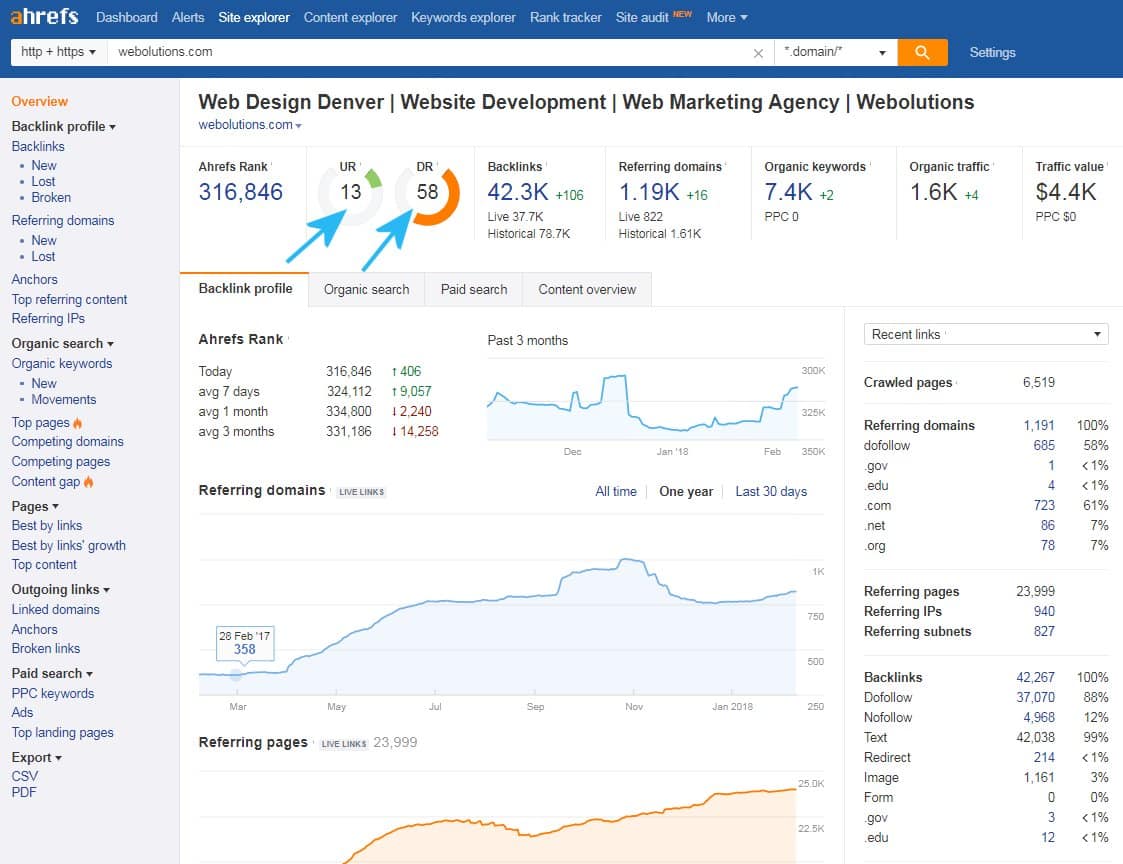1123x864 pixels.
Task: Open the Recent links dropdown
Action: point(986,335)
